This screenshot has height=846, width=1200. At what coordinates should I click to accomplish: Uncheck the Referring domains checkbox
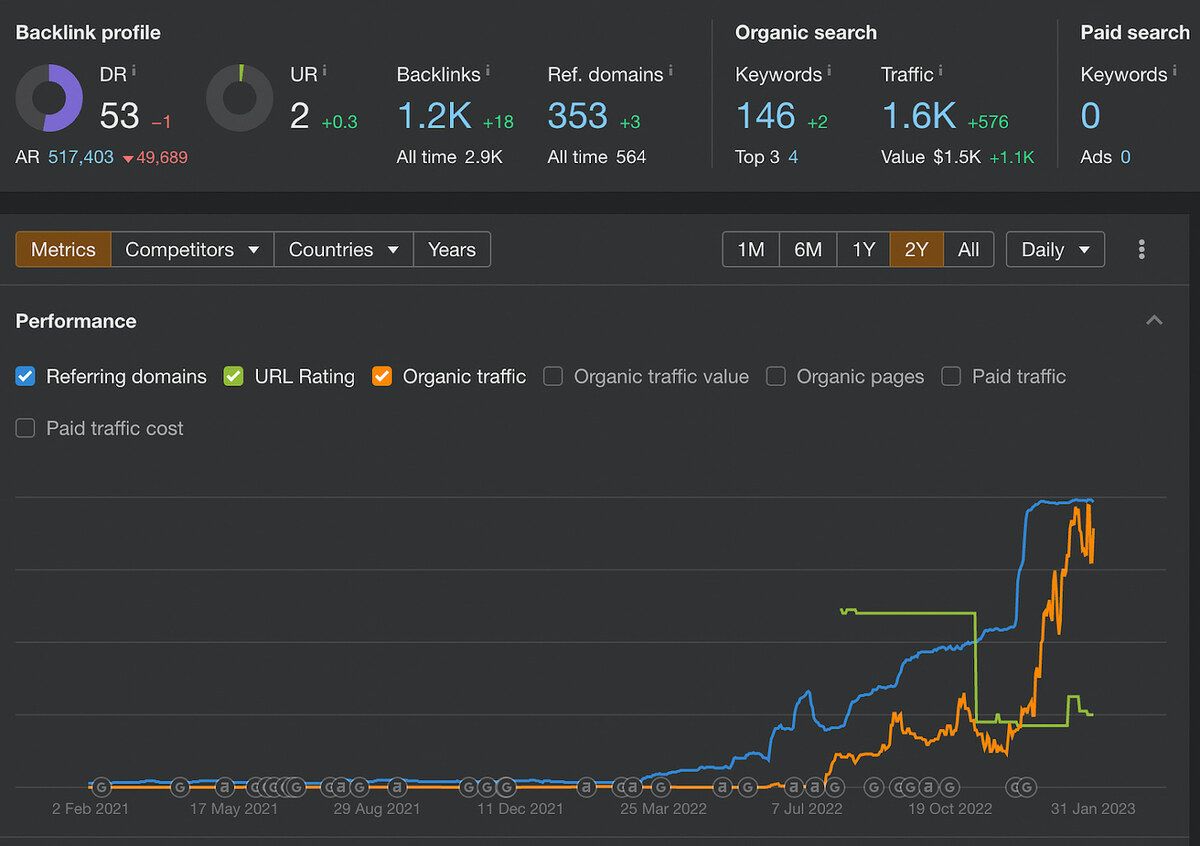[26, 377]
